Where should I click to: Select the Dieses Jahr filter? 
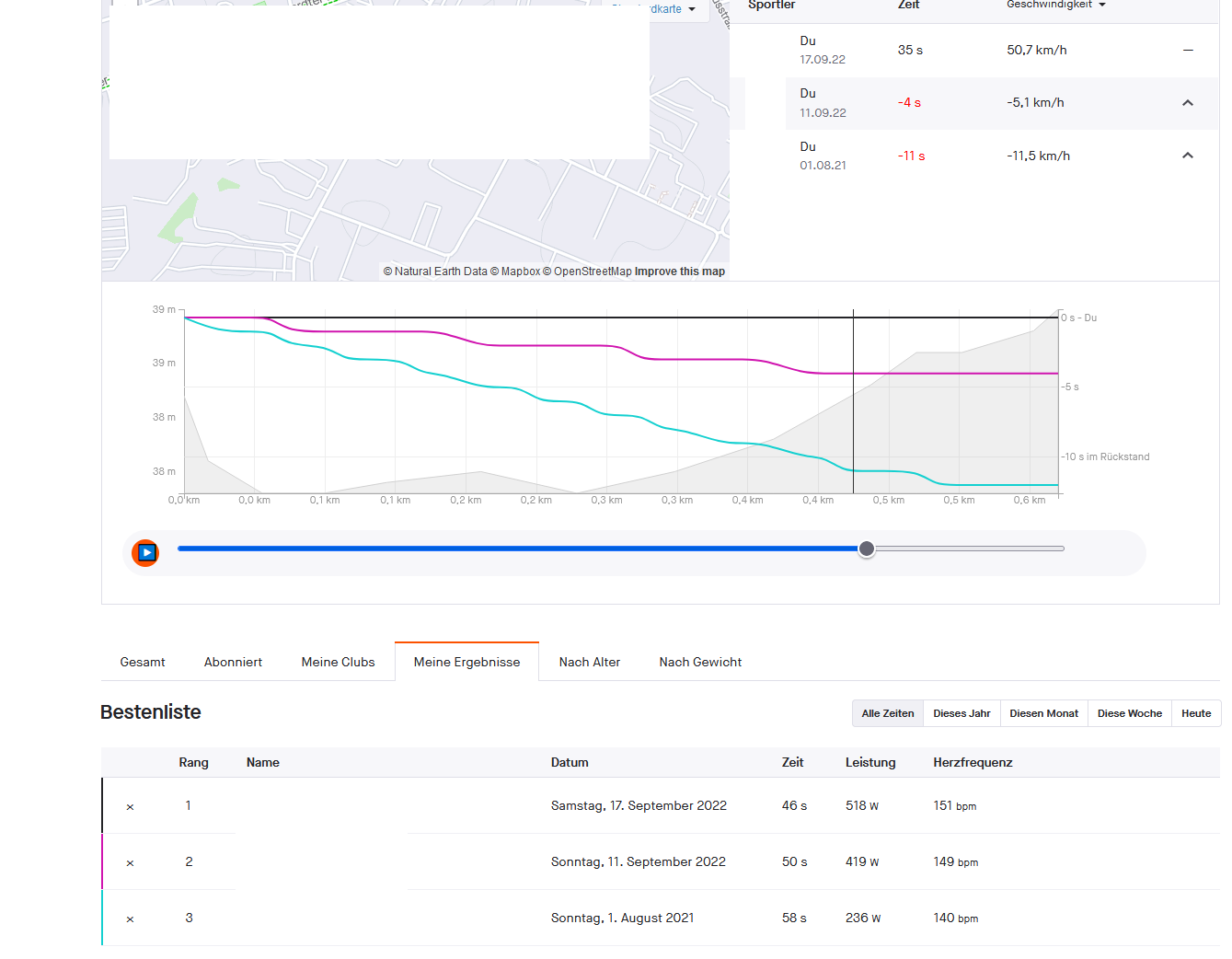(x=961, y=713)
